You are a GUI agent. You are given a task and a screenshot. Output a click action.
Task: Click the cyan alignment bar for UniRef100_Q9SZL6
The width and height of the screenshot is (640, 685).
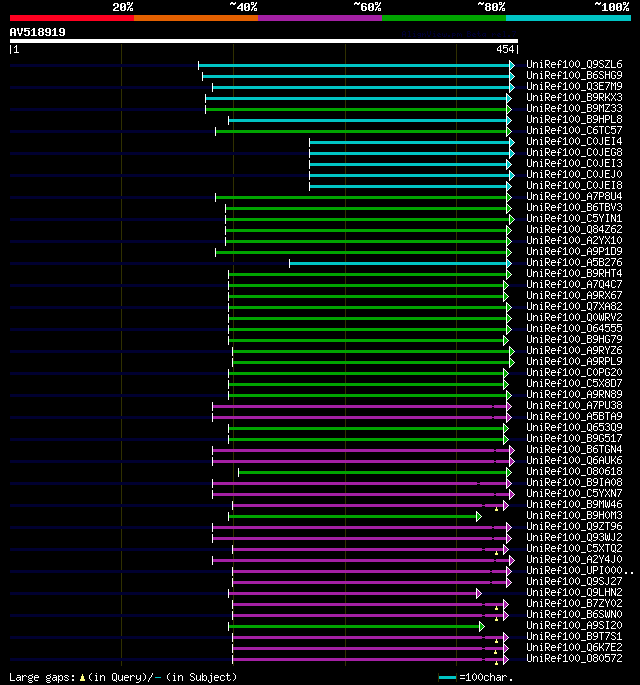(356, 66)
